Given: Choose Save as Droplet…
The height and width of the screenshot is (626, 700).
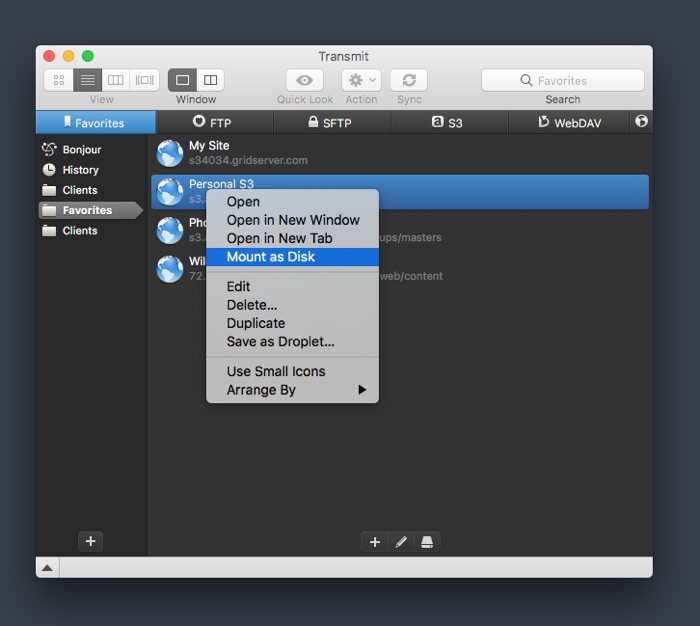Looking at the screenshot, I should (292, 342).
